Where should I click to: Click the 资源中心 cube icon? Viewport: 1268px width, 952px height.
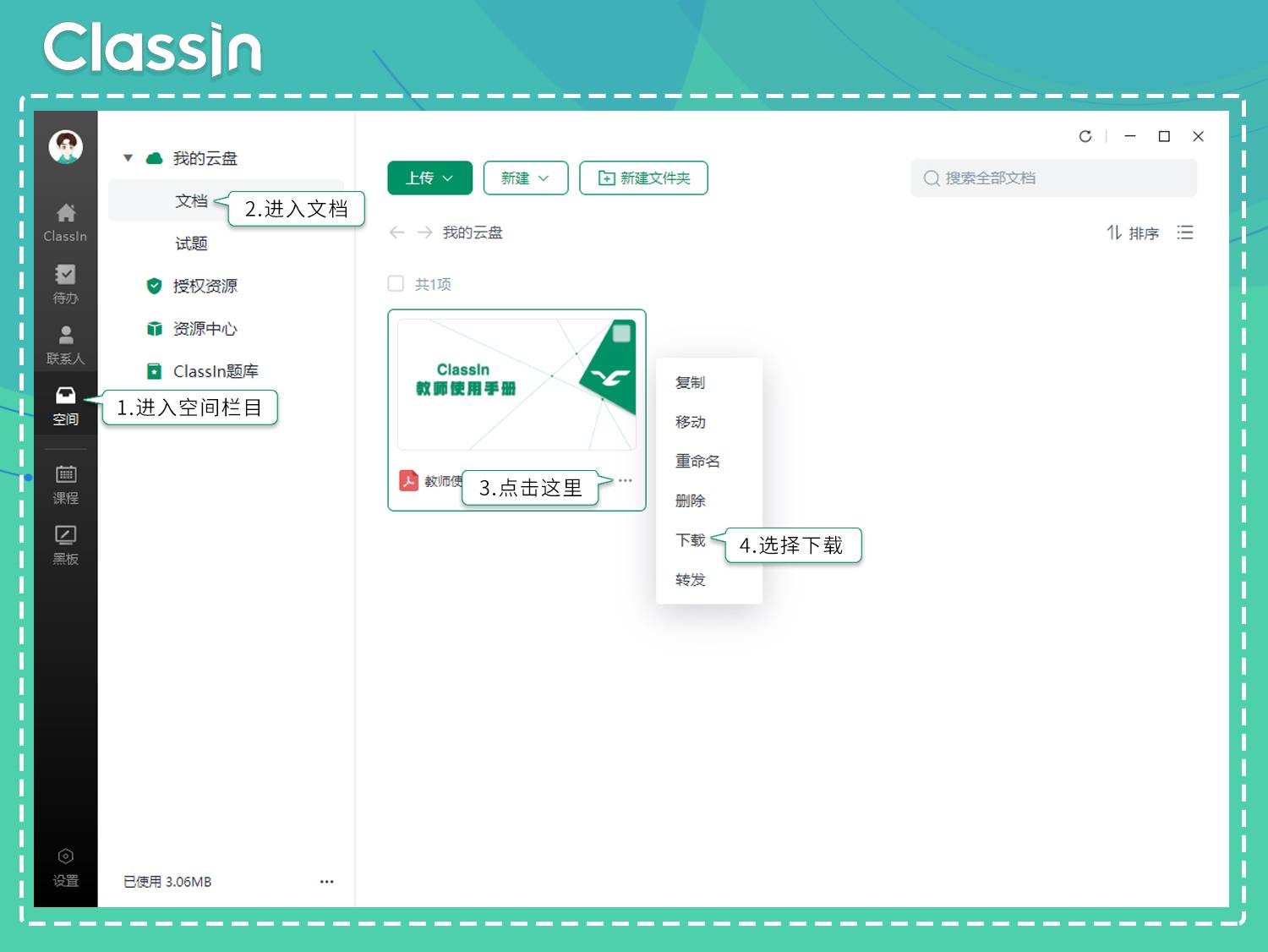154,328
